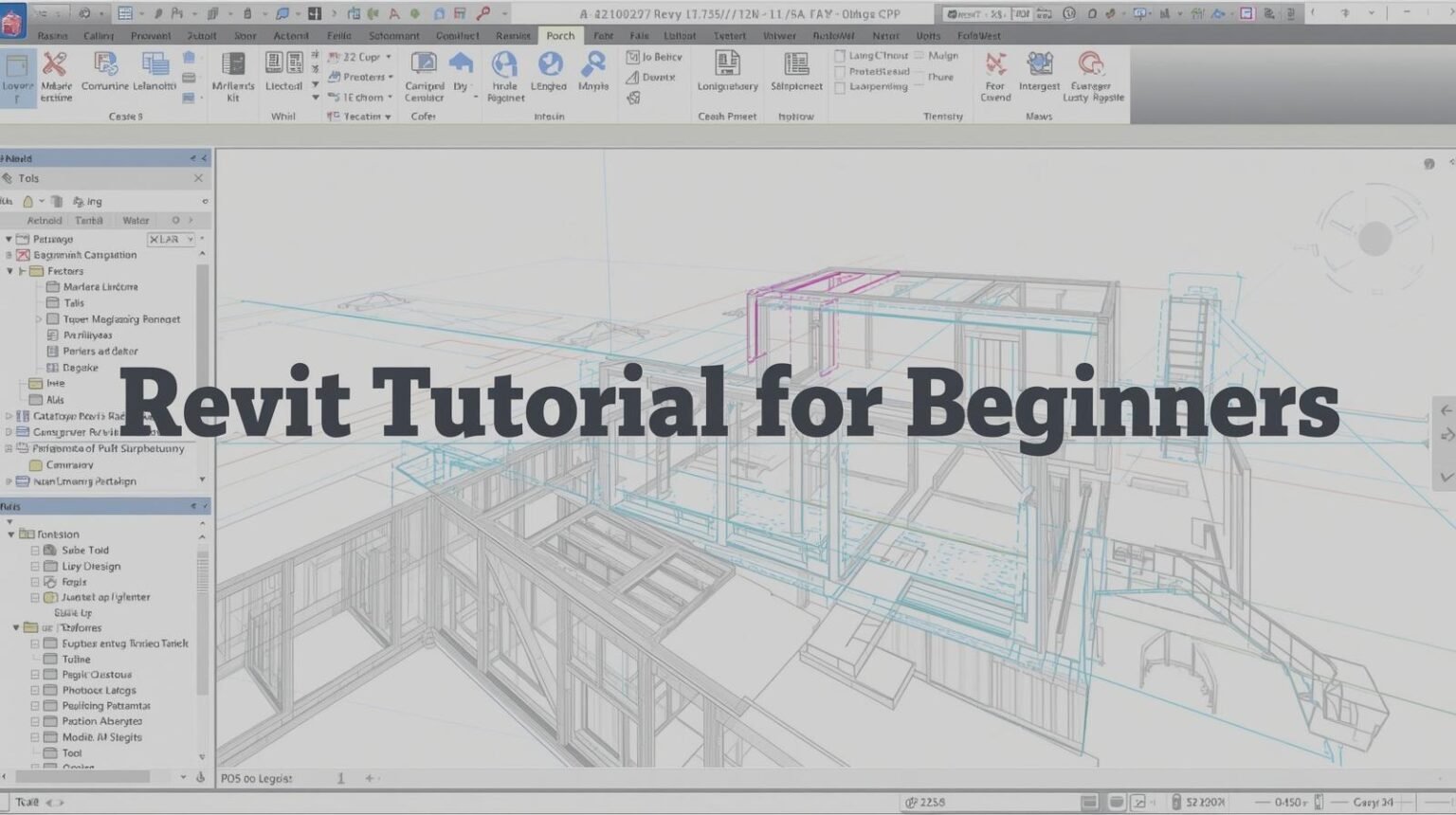Click the Jo Beticv button on ribbon
The image size is (1456, 815).
(654, 56)
